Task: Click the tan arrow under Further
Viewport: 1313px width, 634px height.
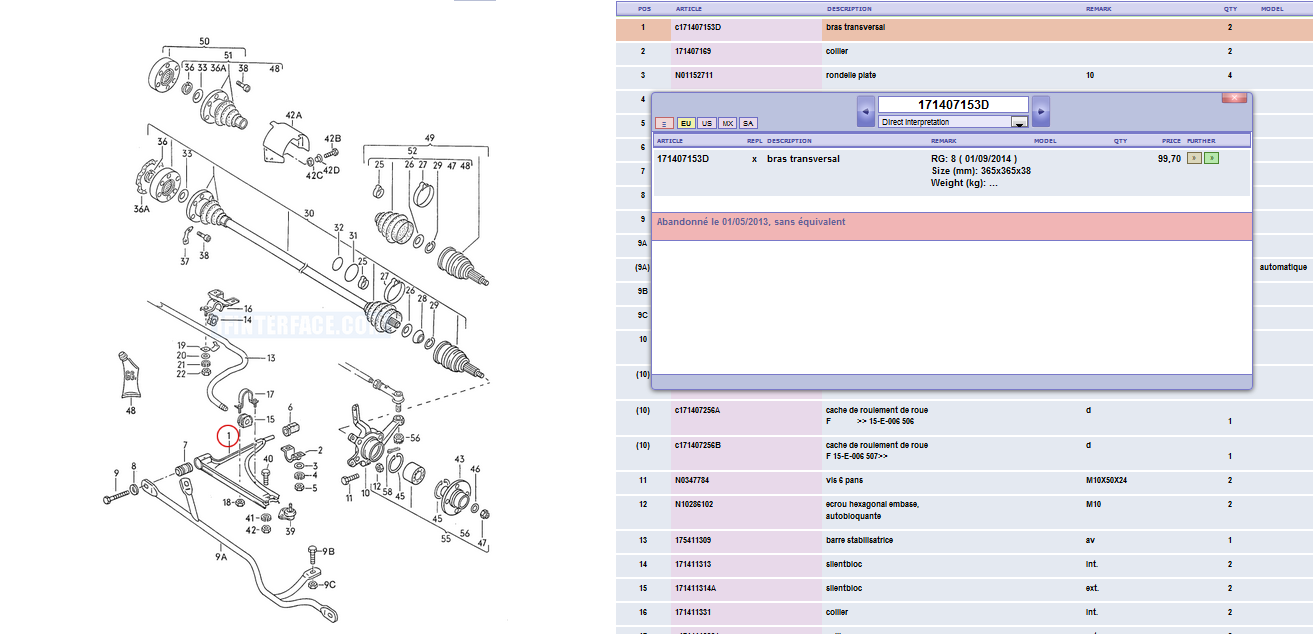Action: (x=1193, y=158)
